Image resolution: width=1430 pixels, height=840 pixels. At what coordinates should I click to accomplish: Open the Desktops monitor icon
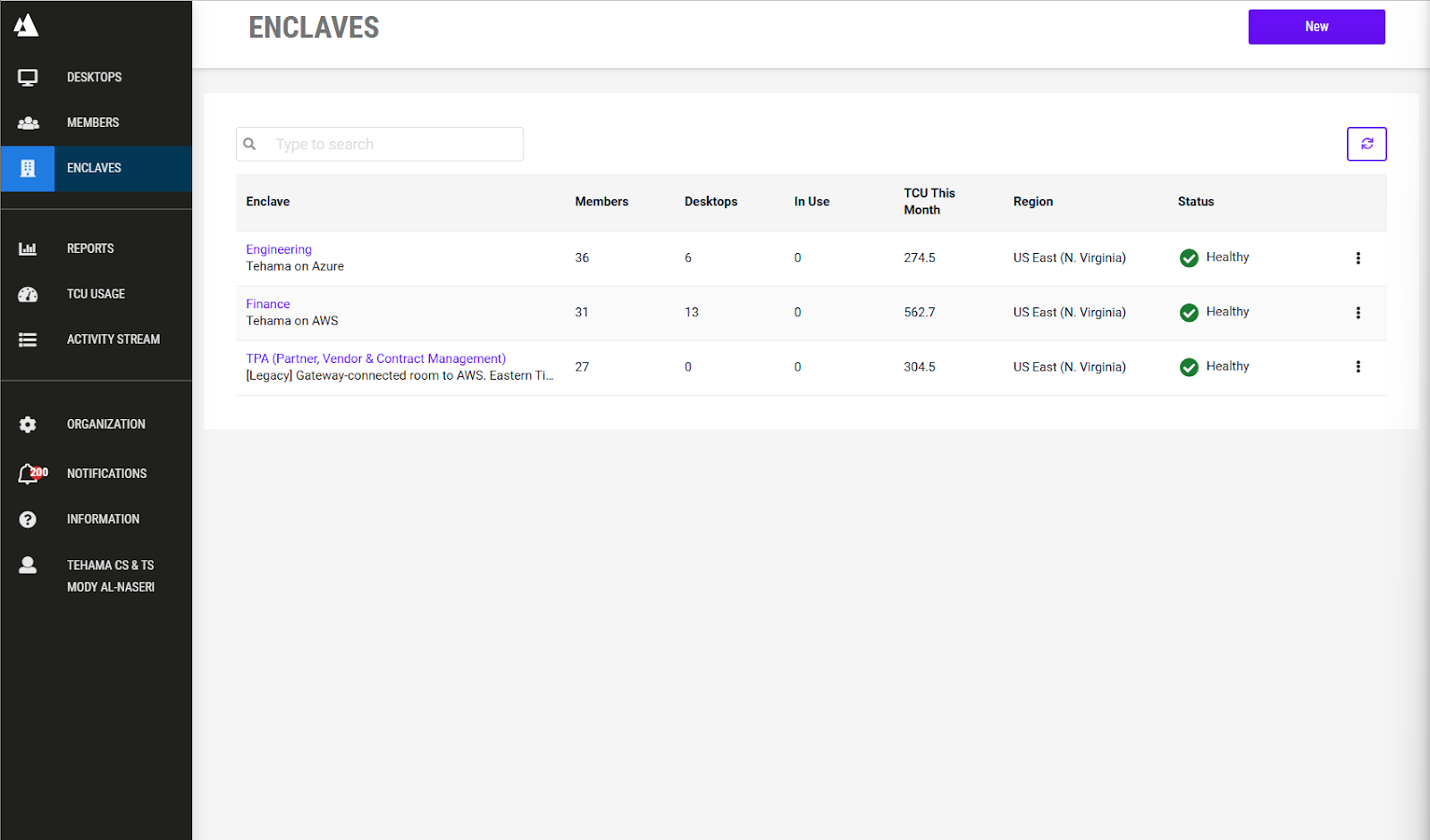pyautogui.click(x=28, y=78)
